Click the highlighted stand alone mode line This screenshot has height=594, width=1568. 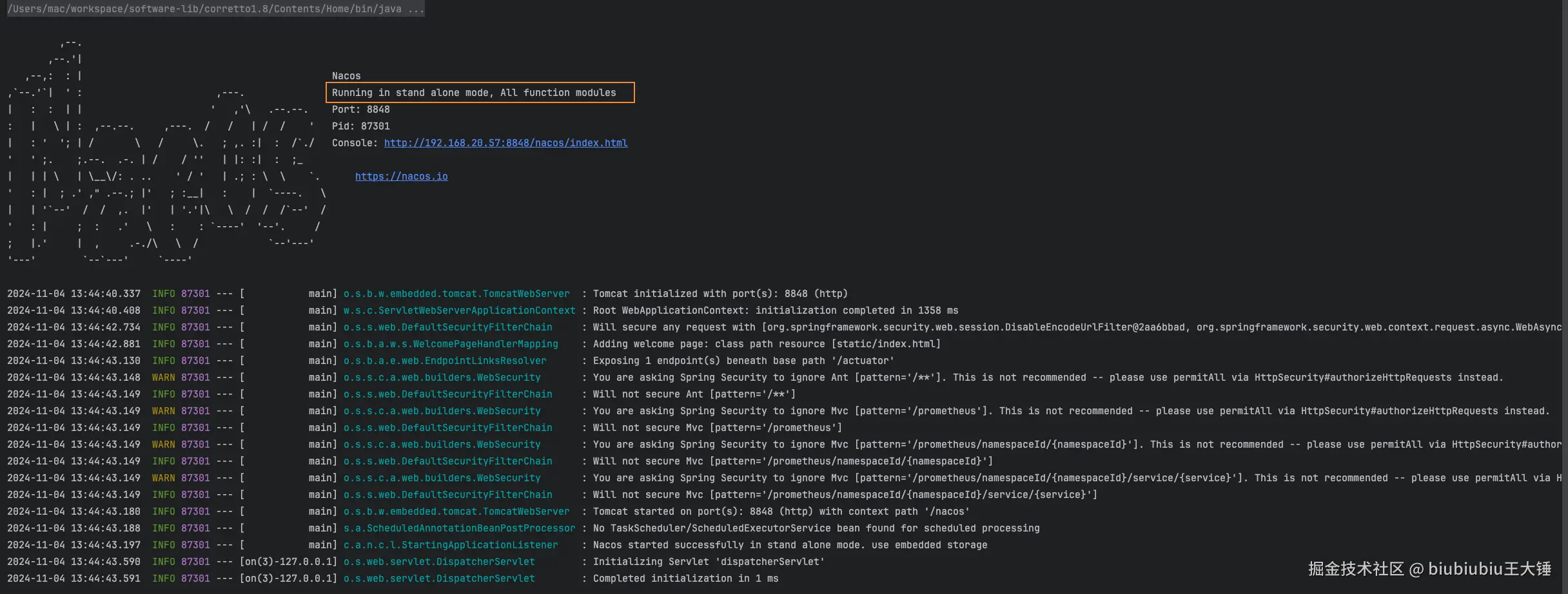click(480, 93)
